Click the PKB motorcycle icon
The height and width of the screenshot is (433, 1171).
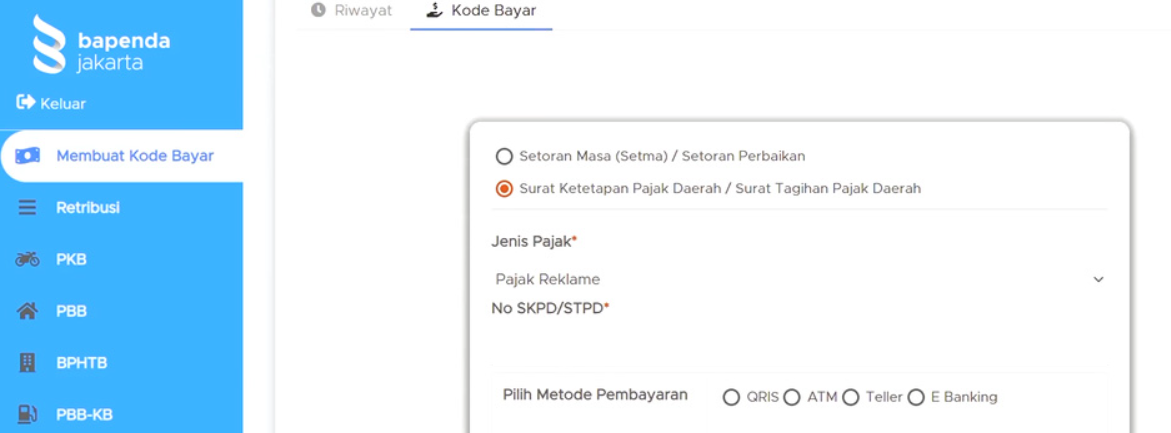coord(28,260)
